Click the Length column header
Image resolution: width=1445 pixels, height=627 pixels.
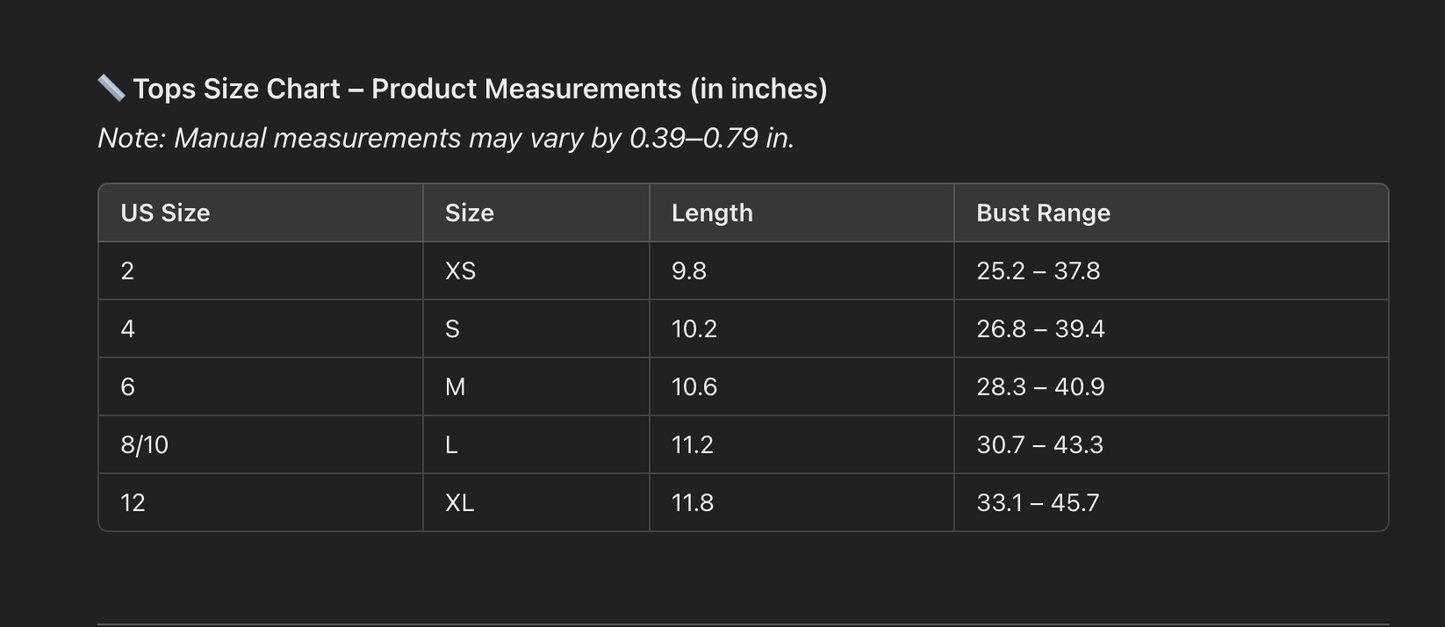[712, 213]
